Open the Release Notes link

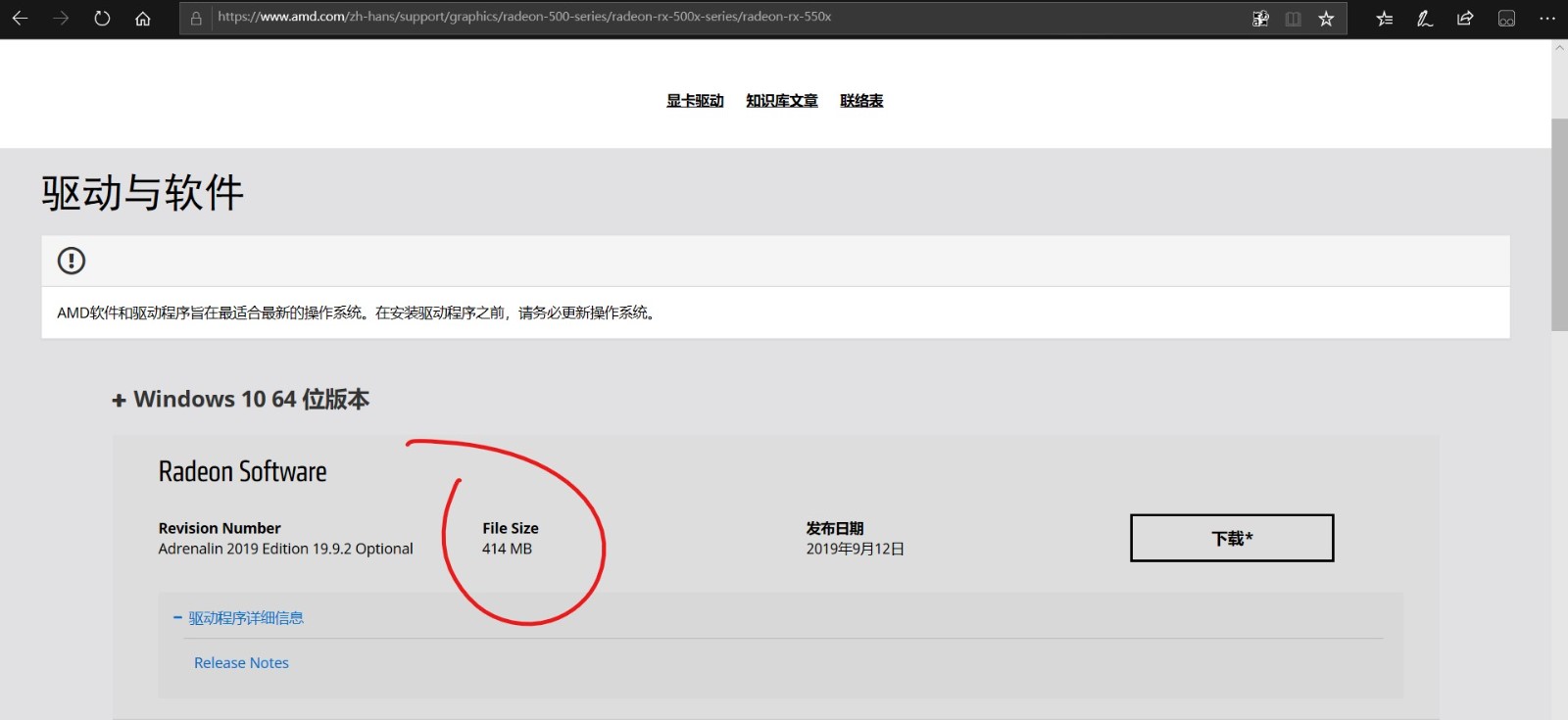coord(241,663)
